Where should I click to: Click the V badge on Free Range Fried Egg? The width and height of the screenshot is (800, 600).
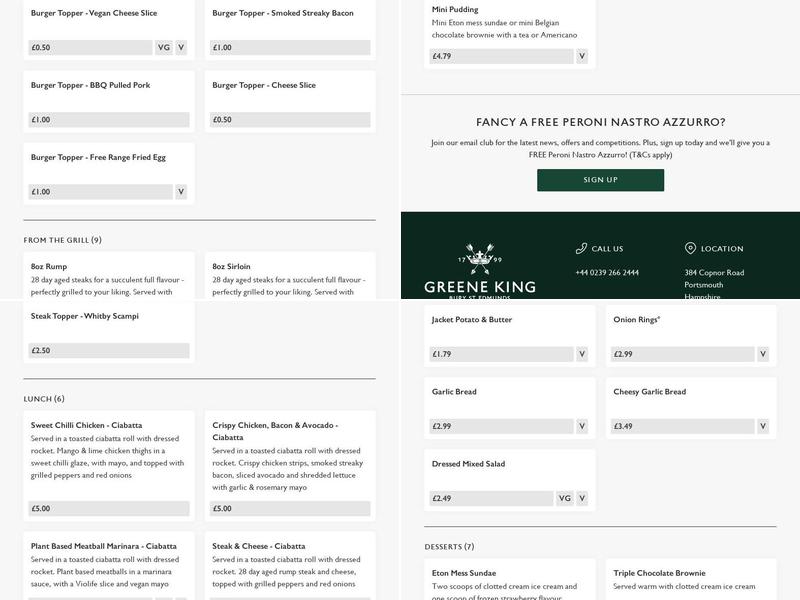tap(181, 191)
